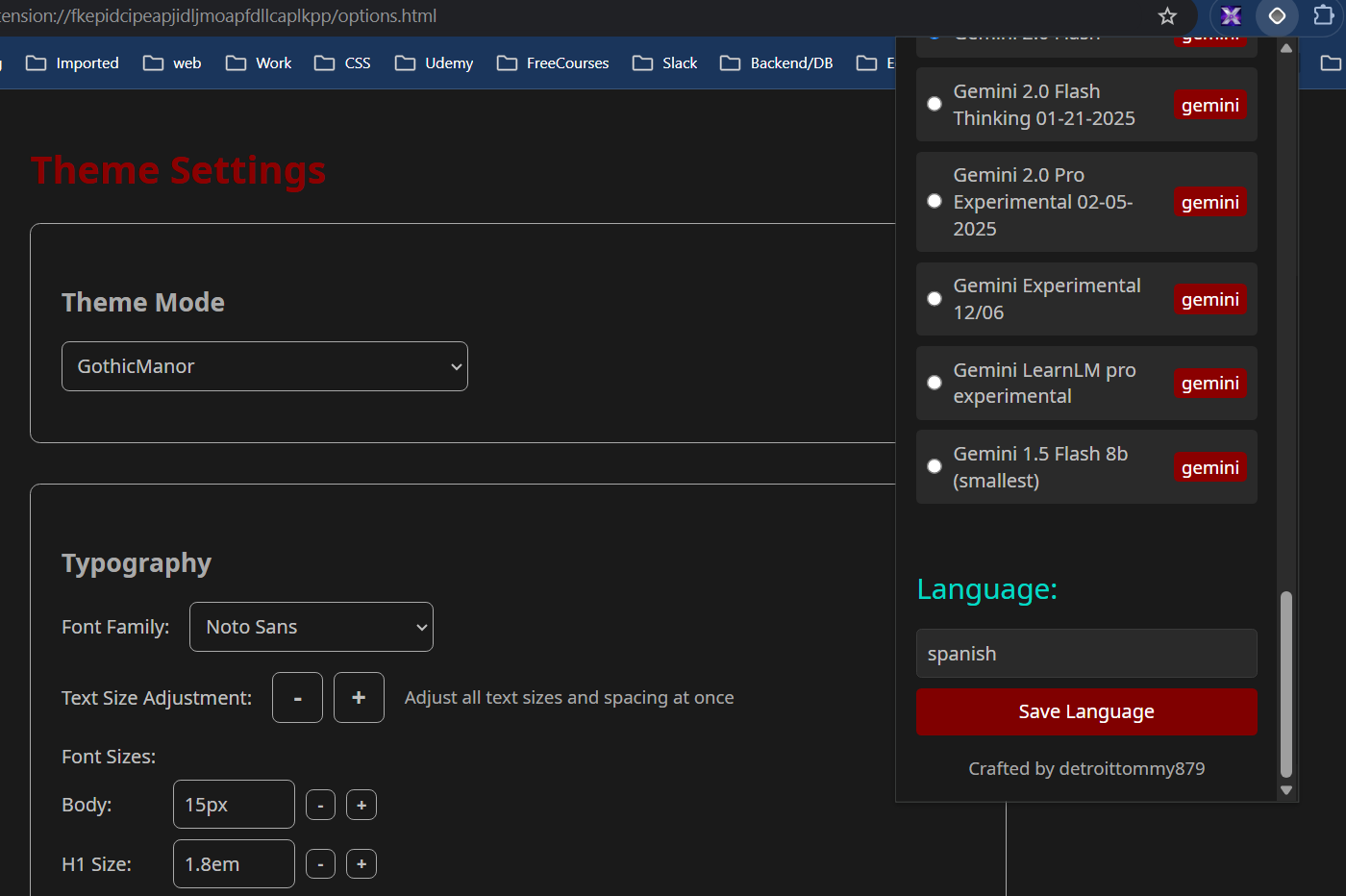Select Gemini 1.5 Flash 8b (smallest) model
The image size is (1346, 896).
935,466
